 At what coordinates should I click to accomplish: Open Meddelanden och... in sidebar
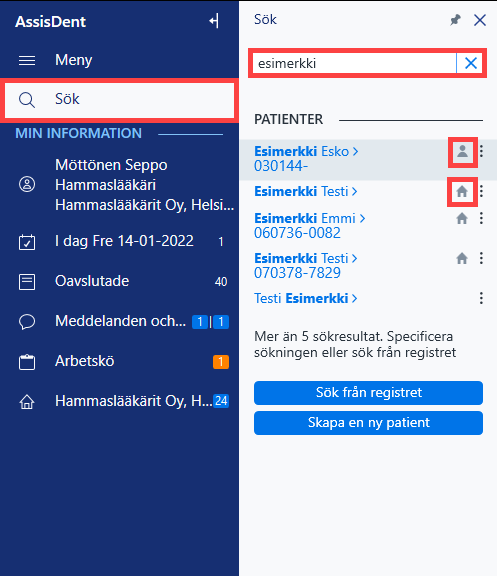click(119, 321)
